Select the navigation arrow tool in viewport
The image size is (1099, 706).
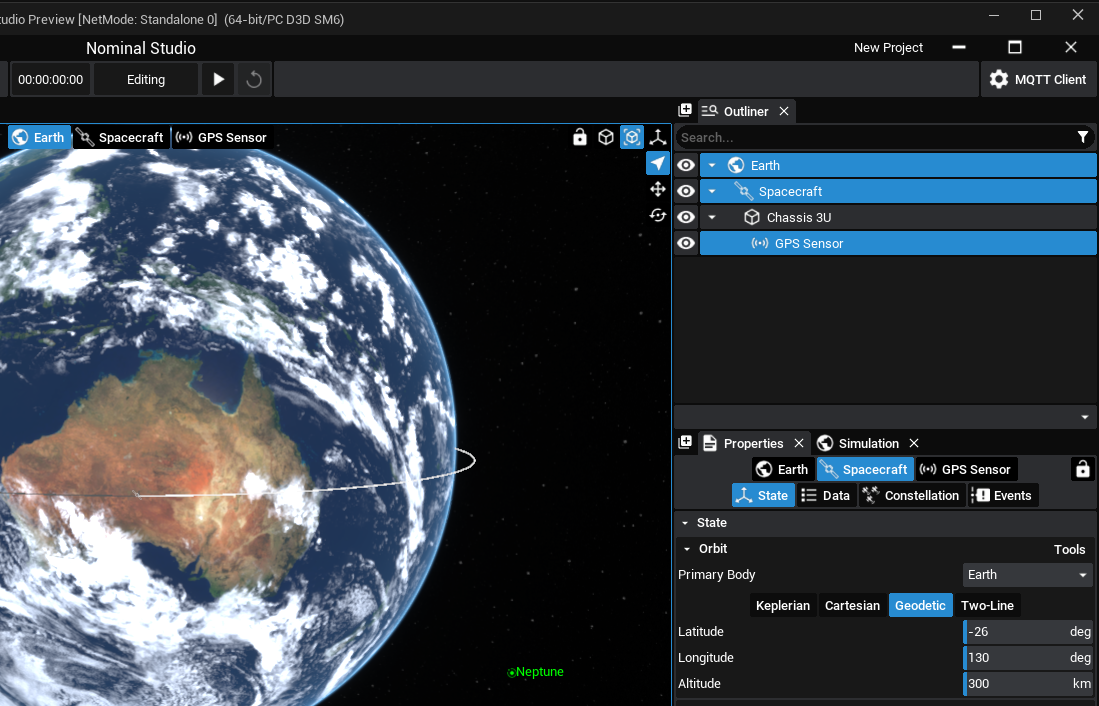click(657, 163)
